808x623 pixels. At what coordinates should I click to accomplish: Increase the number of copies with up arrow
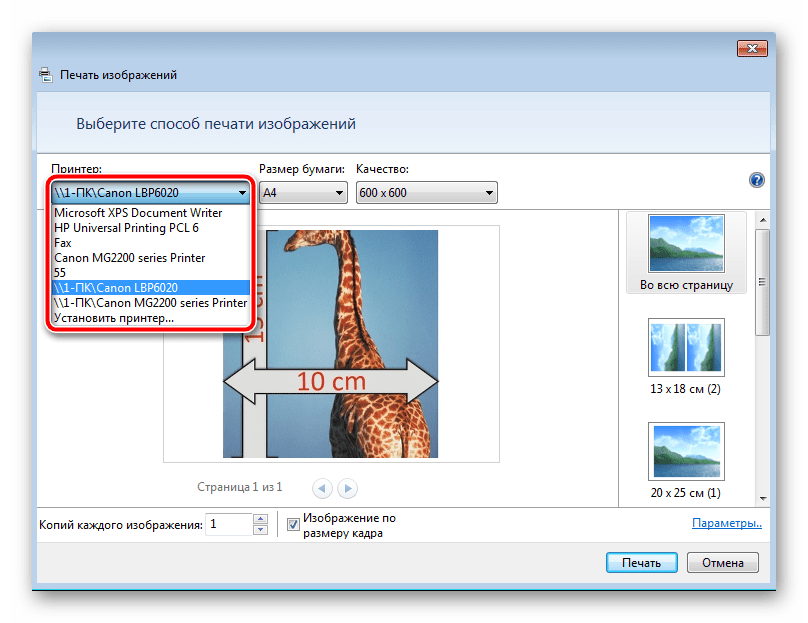tap(260, 519)
